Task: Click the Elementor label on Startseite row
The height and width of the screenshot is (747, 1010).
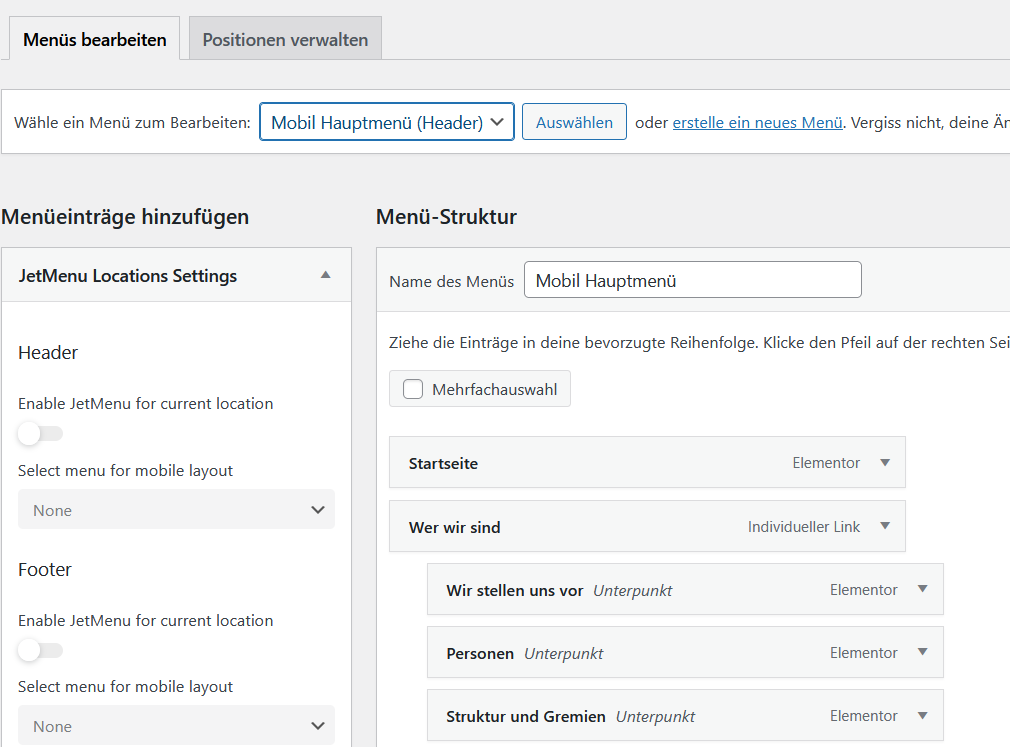Action: [x=826, y=463]
